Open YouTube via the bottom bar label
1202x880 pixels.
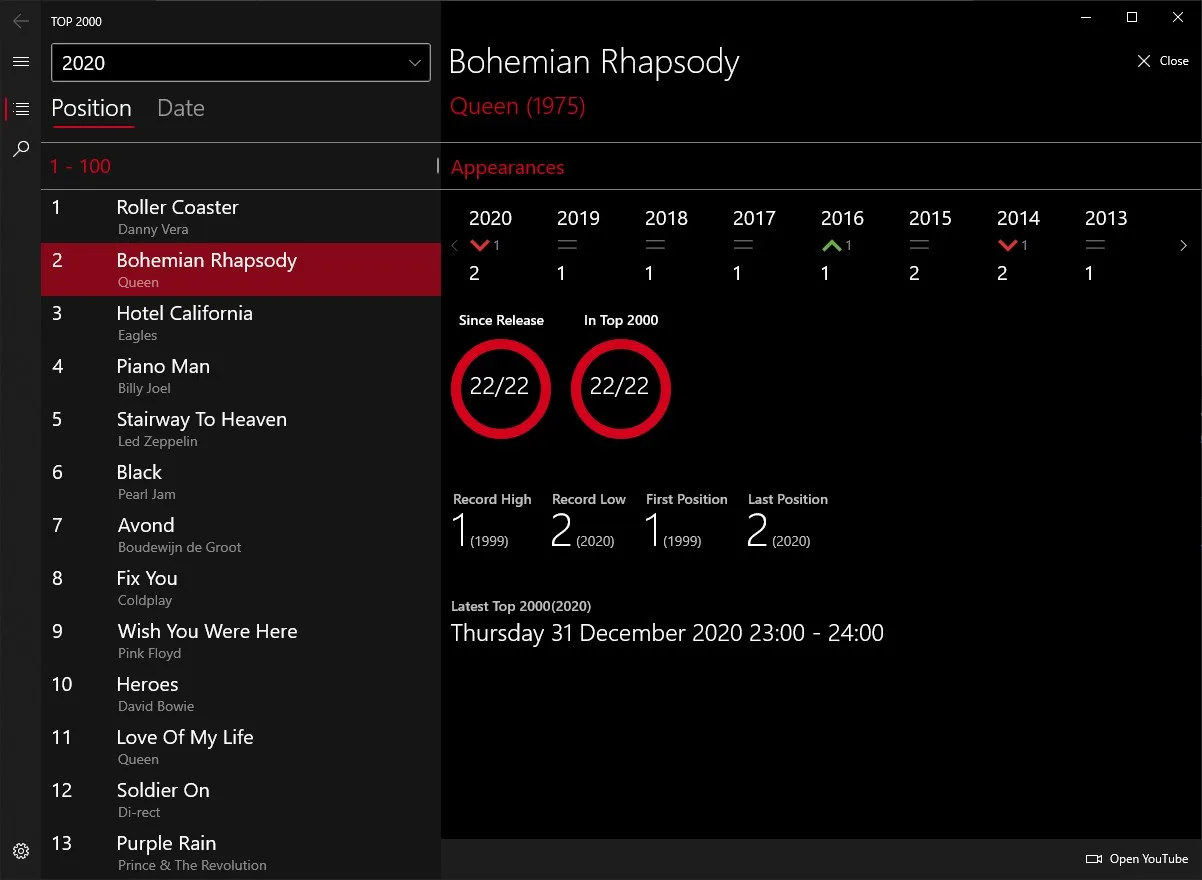pos(1149,859)
